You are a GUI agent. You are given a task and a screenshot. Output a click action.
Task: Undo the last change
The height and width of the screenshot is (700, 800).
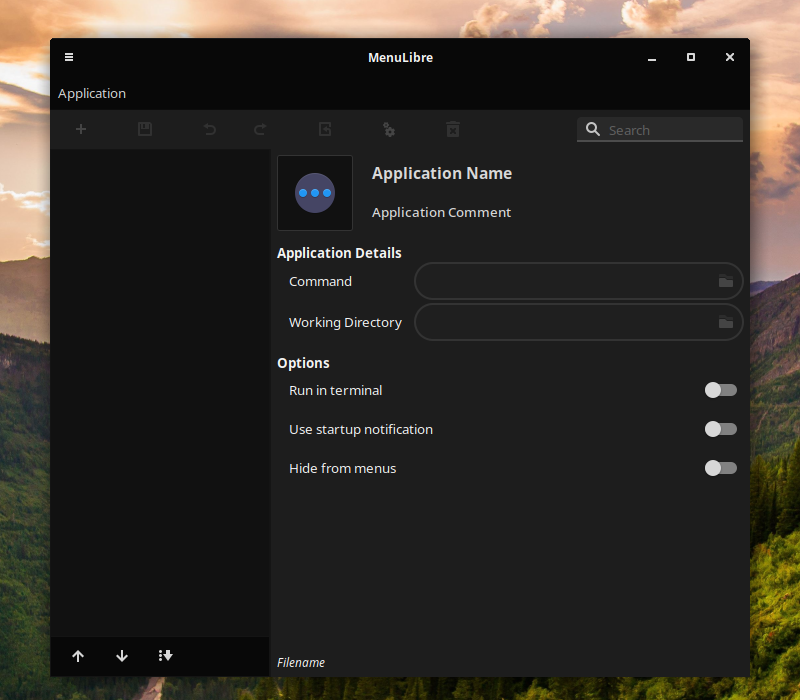coord(208,129)
